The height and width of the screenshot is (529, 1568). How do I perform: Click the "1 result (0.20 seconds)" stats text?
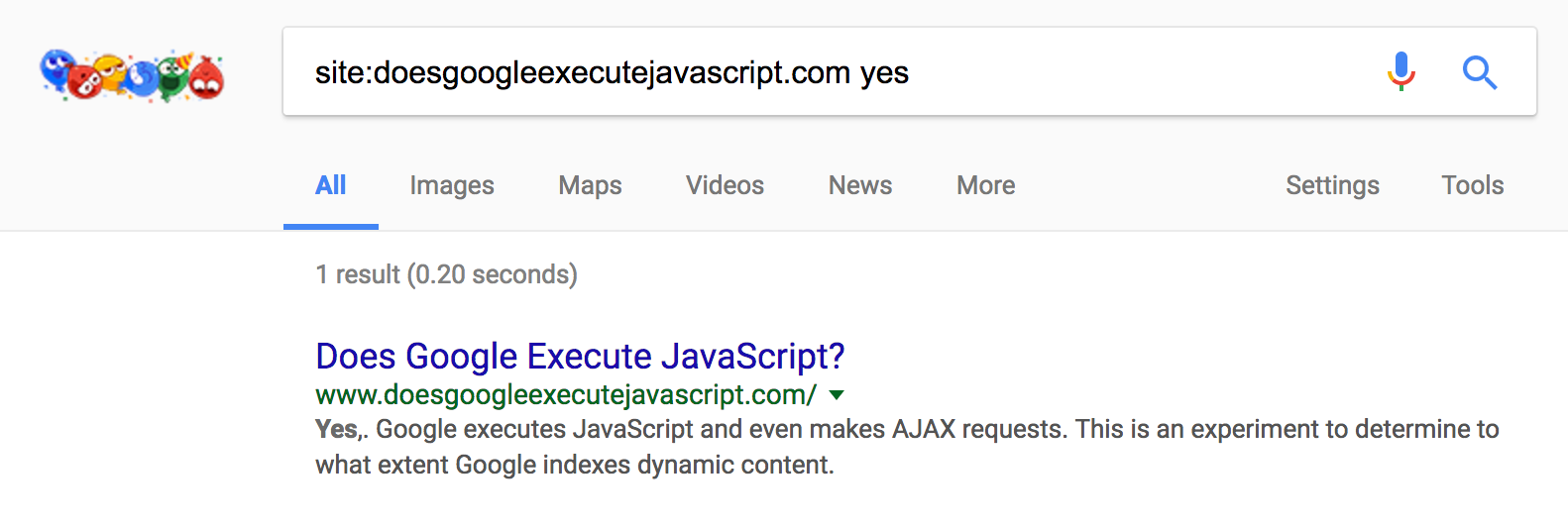[446, 274]
